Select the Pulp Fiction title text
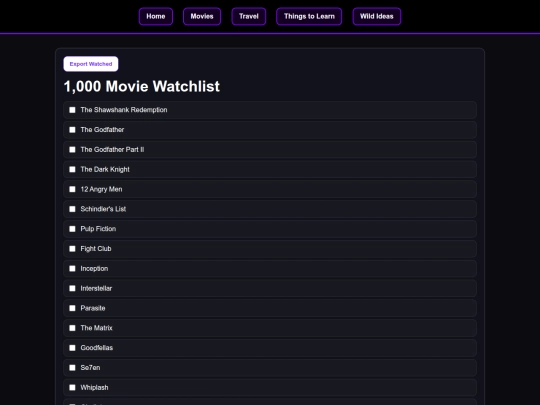 click(98, 229)
